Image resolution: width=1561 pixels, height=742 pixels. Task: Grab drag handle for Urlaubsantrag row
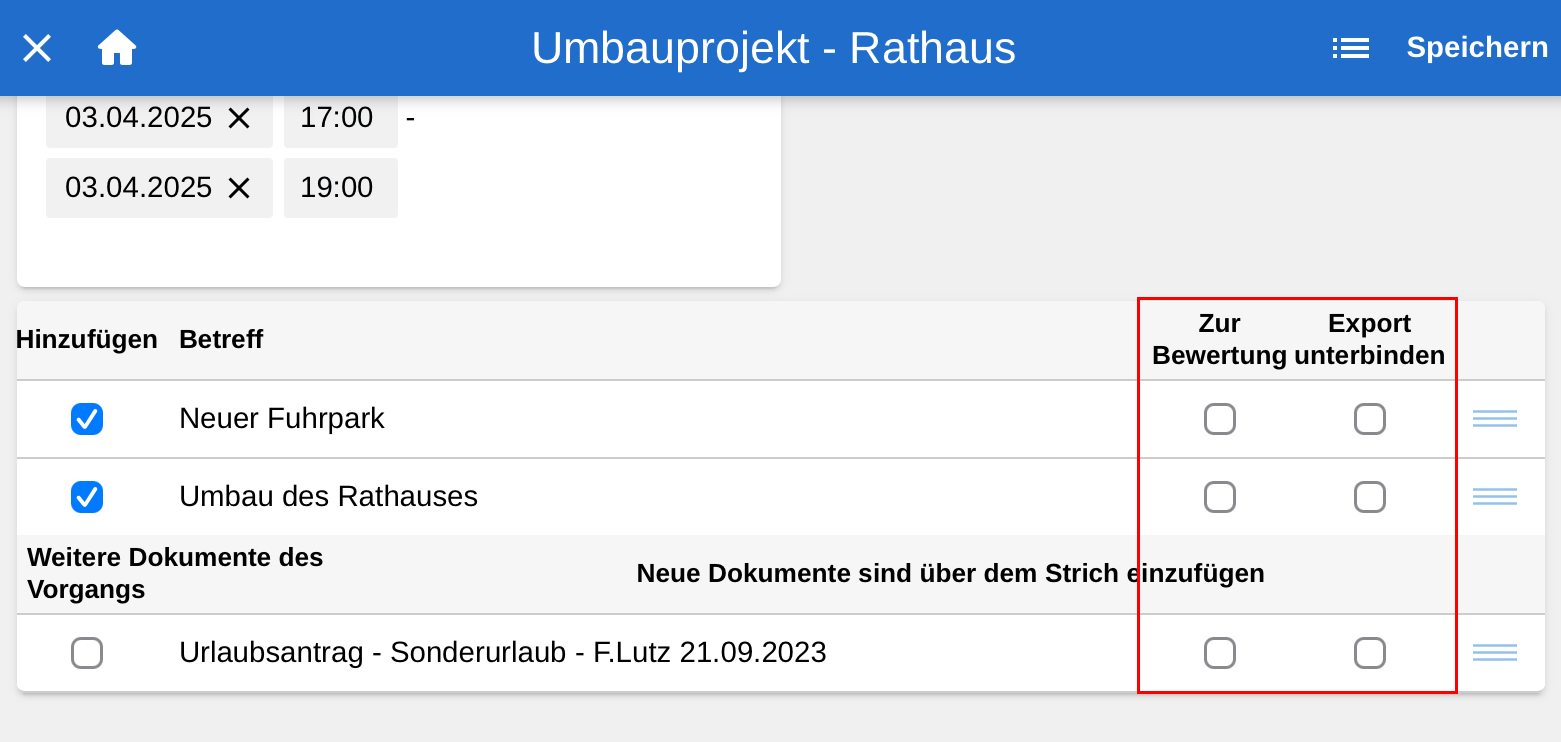coord(1494,653)
